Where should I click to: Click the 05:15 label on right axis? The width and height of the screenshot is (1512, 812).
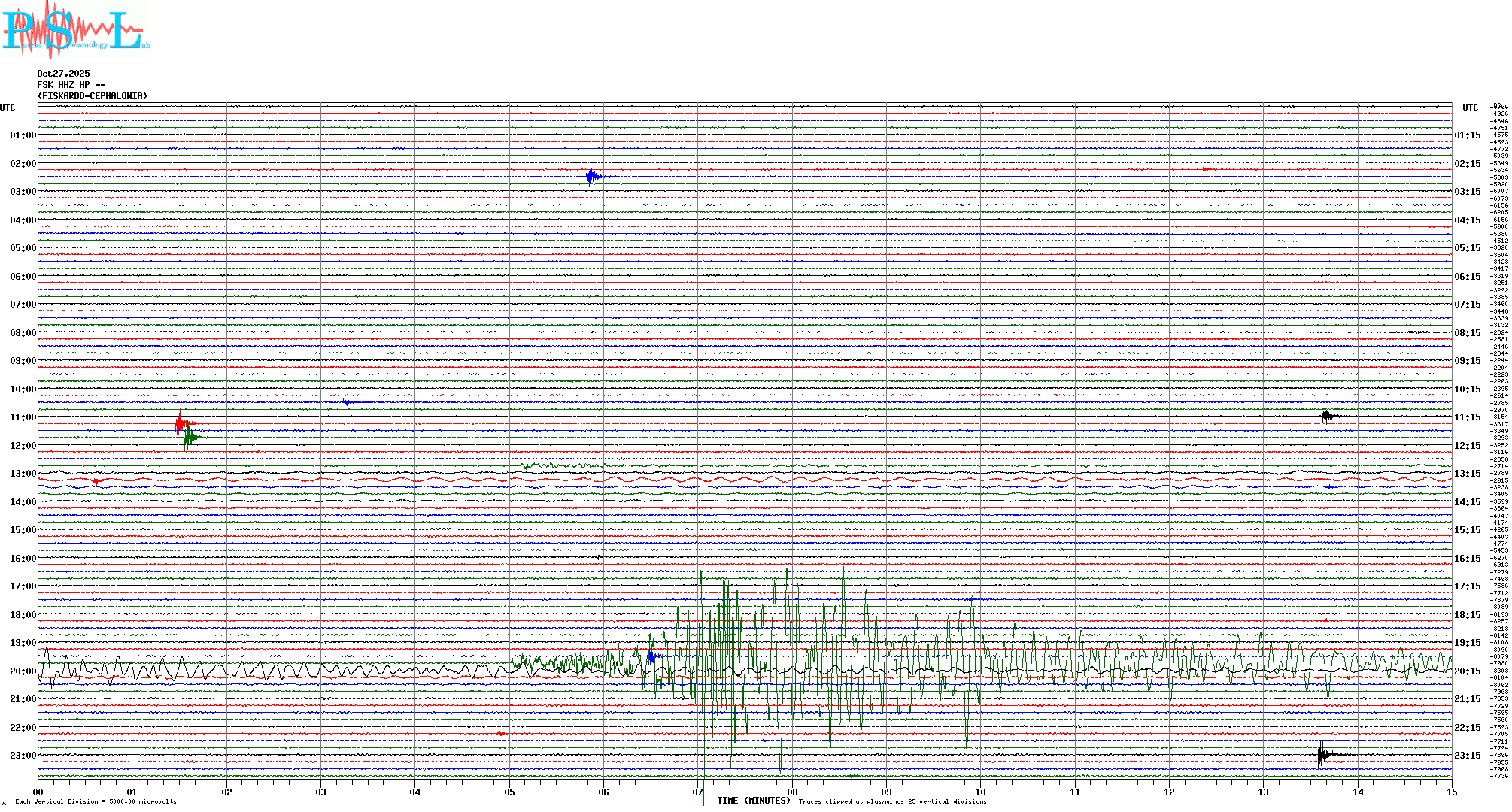point(1467,248)
